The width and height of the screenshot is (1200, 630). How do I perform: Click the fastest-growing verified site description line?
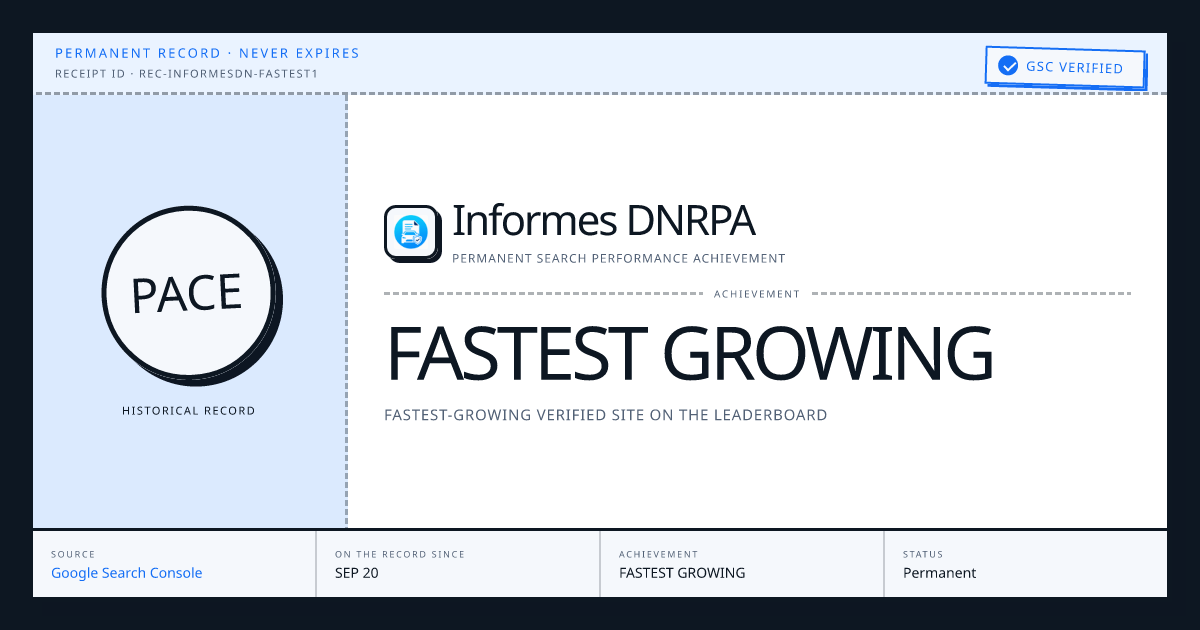click(x=606, y=415)
